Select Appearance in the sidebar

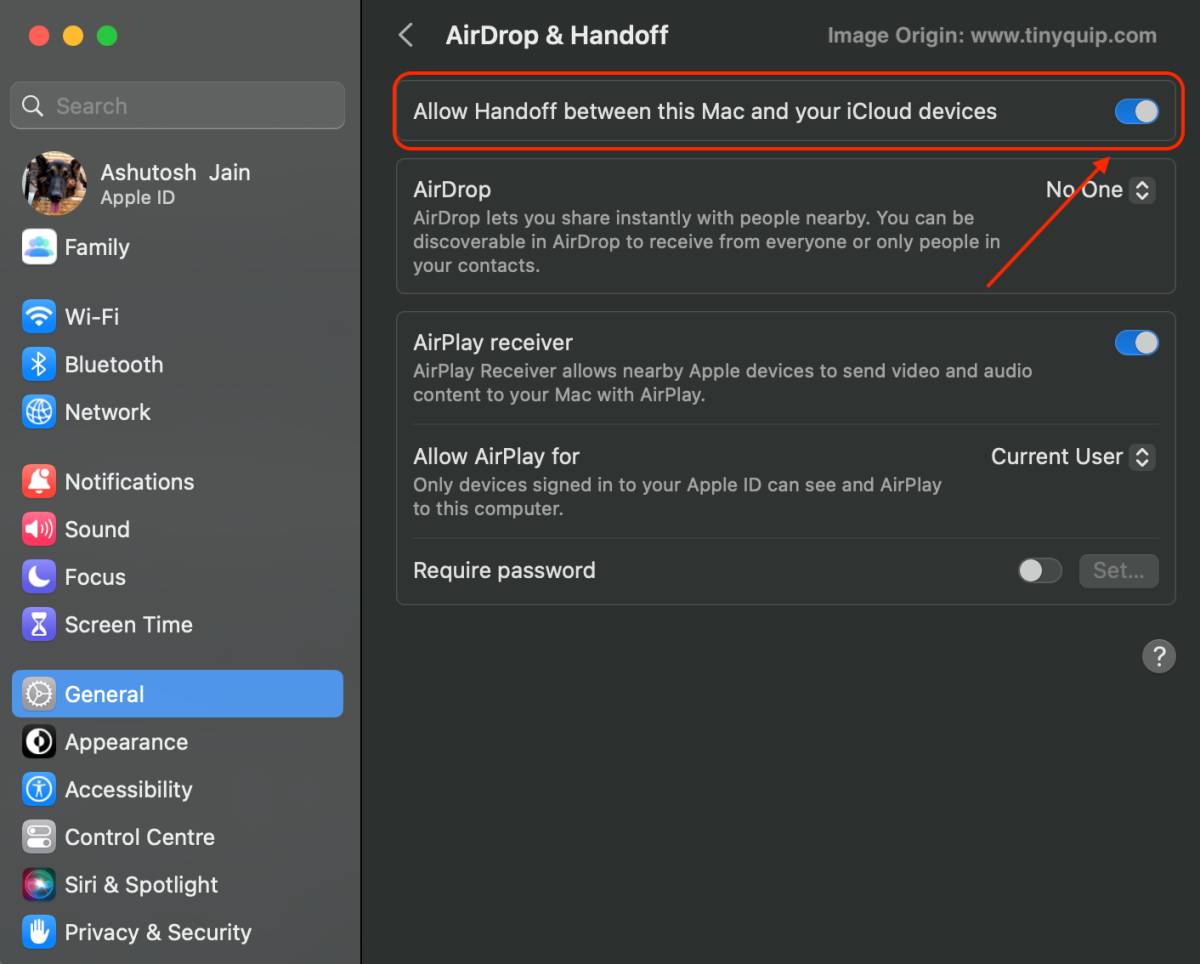[126, 742]
